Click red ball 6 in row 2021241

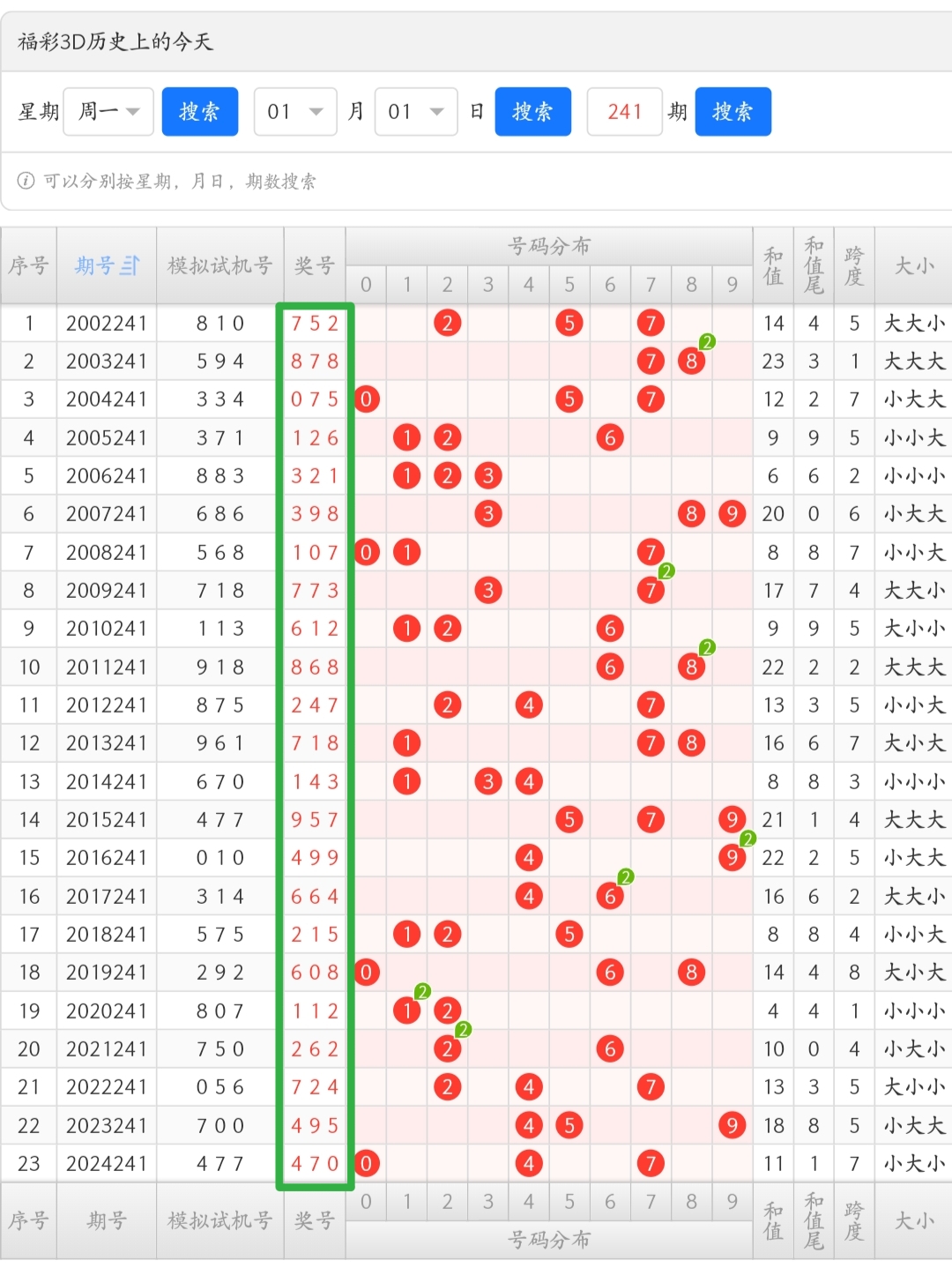[610, 1049]
